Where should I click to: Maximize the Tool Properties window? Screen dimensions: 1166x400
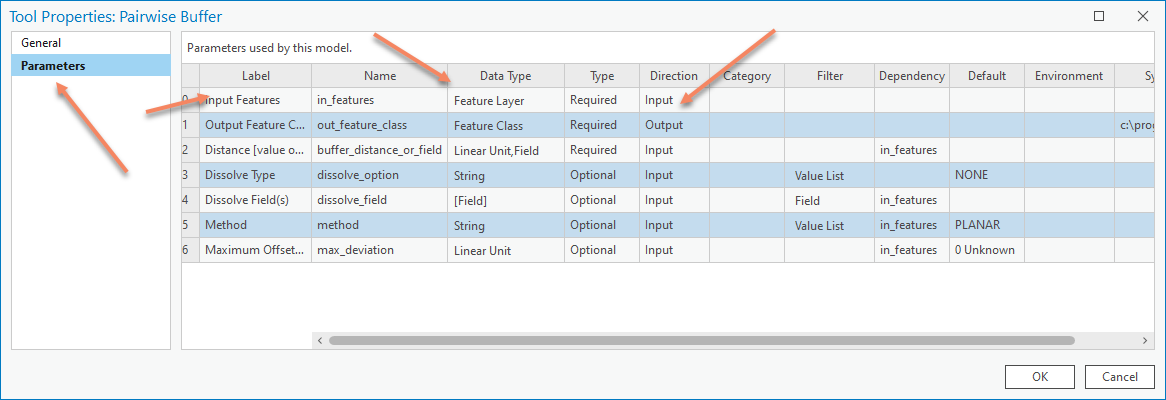tap(1099, 16)
